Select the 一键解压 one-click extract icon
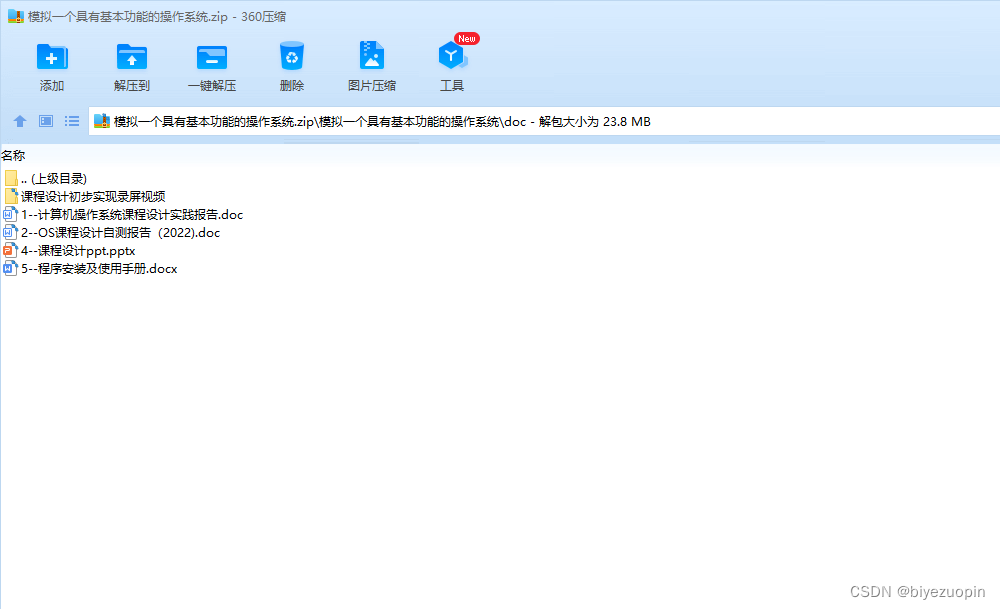Viewport: 1000px width, 609px height. [211, 57]
